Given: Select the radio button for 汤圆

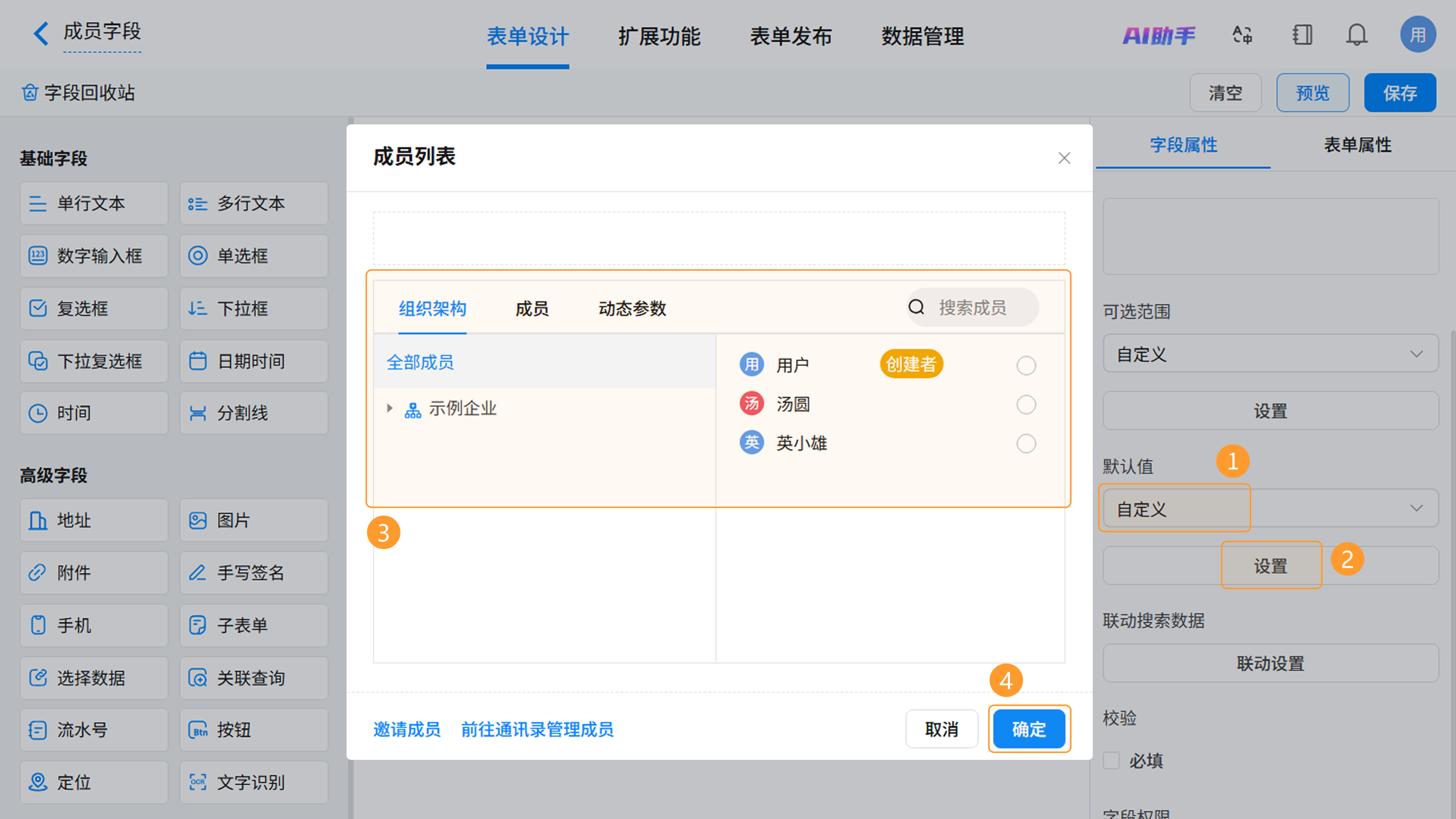Looking at the screenshot, I should click(1026, 405).
